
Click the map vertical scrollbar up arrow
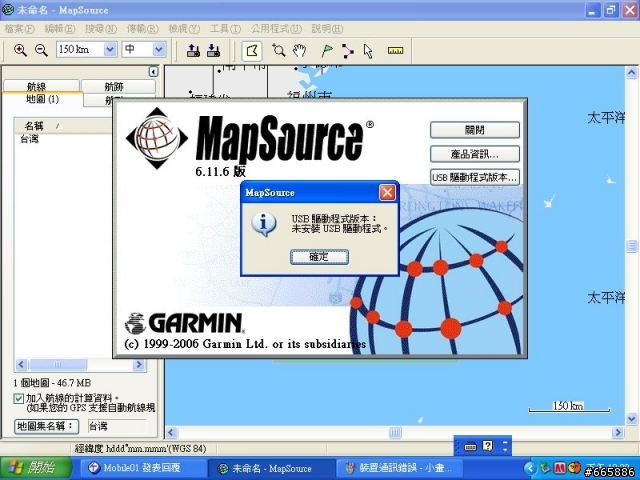pyautogui.click(x=631, y=73)
